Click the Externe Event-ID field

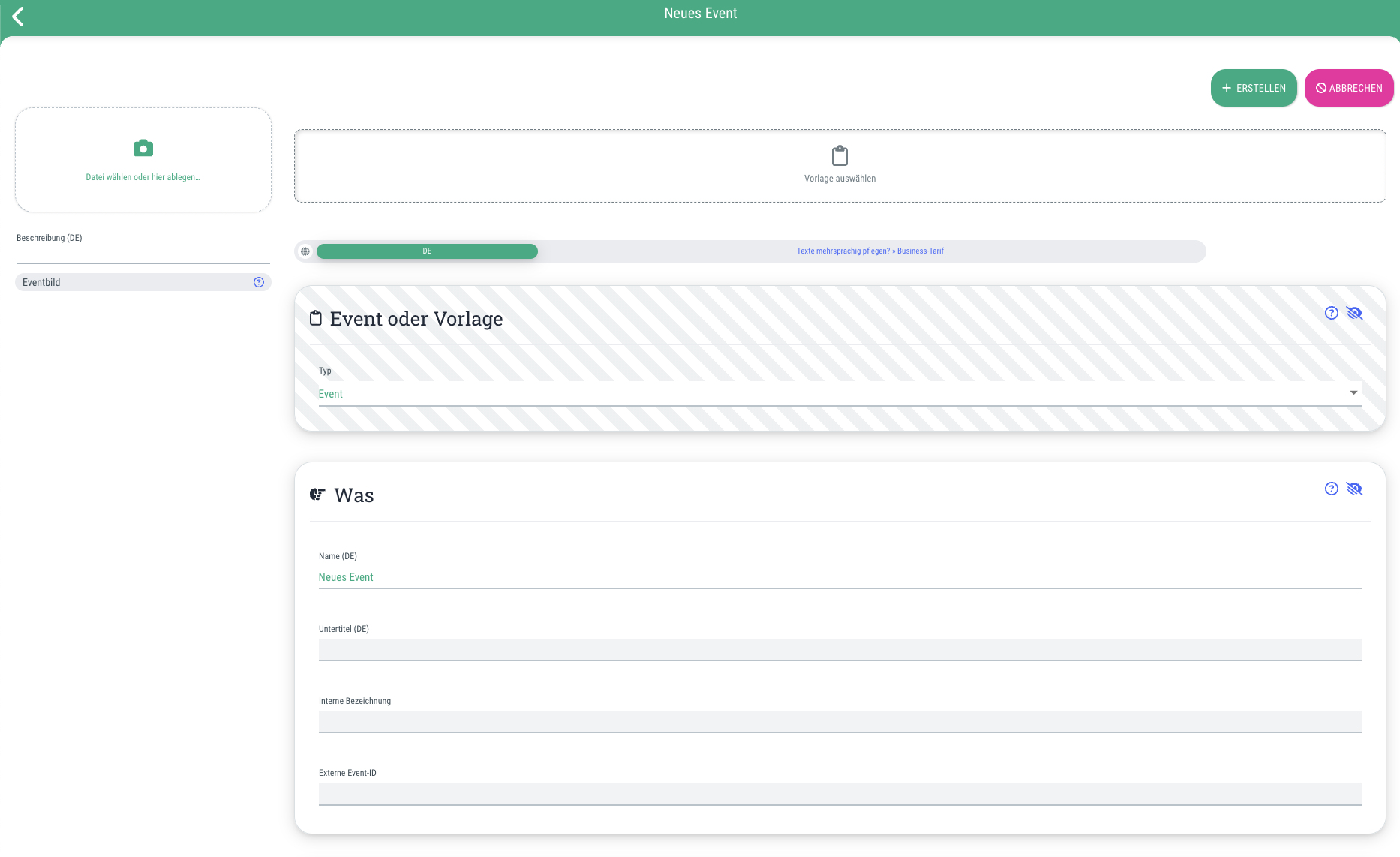(x=840, y=795)
